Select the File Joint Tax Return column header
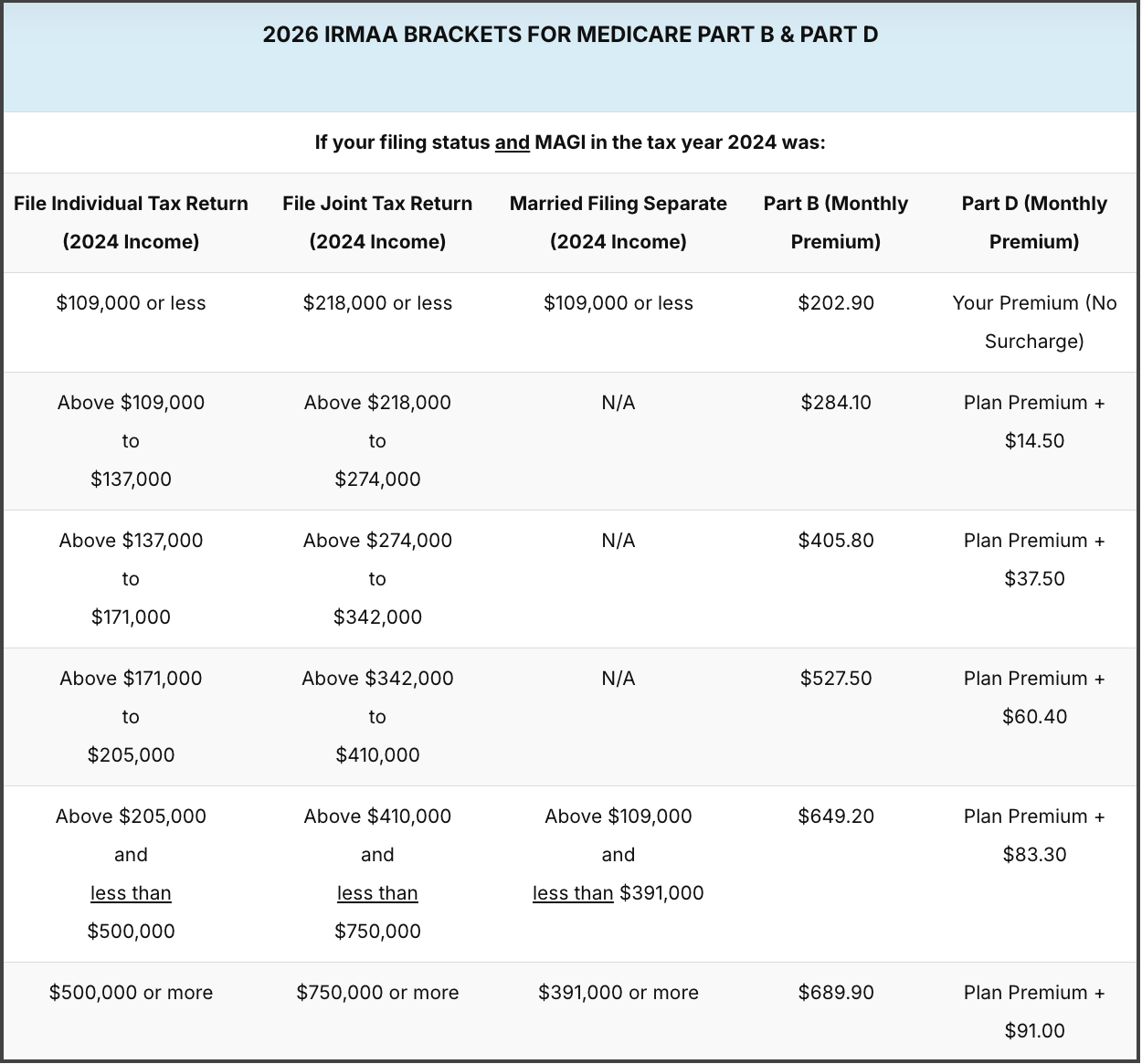Image resolution: width=1142 pixels, height=1064 pixels. 377,222
